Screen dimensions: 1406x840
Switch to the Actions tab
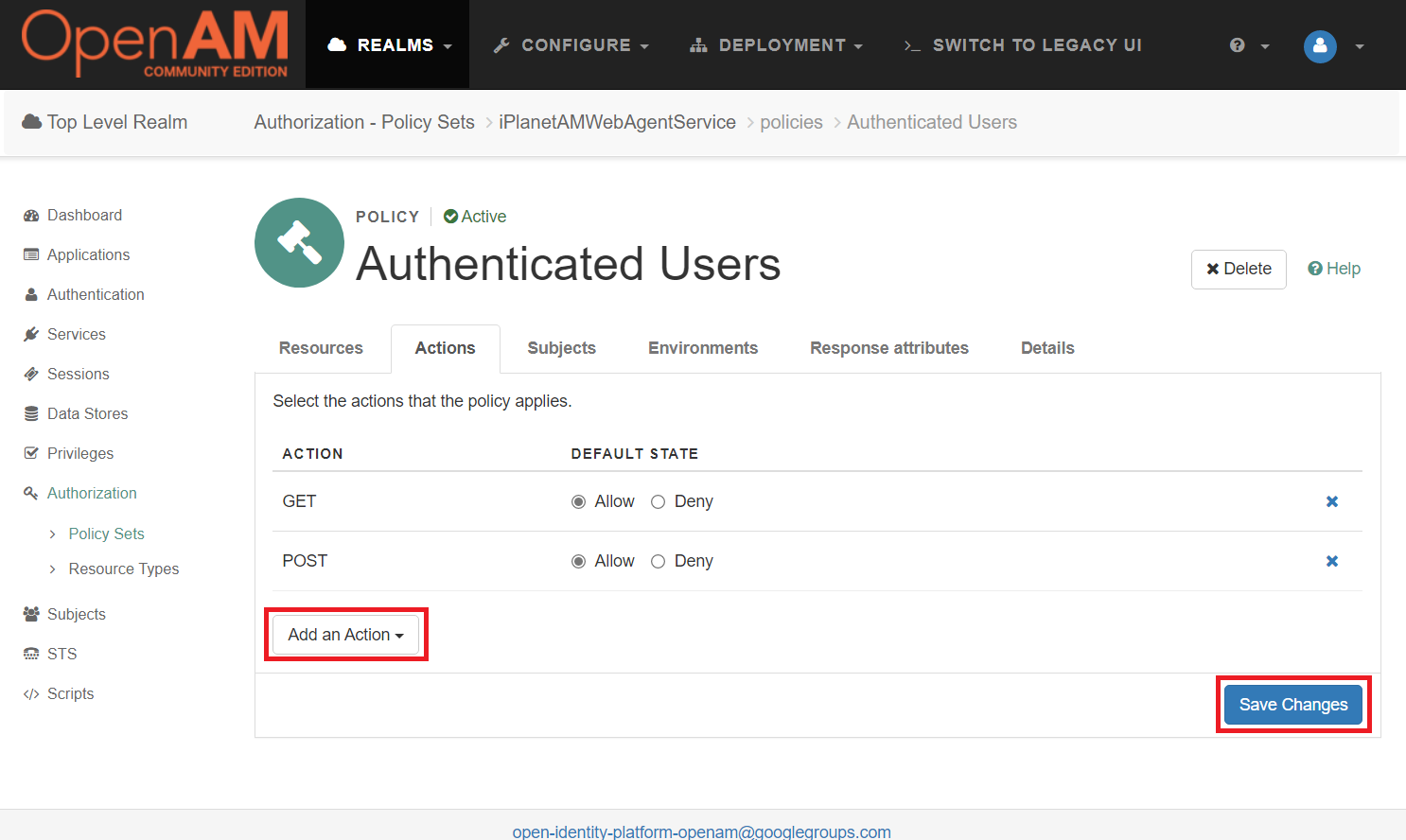coord(446,348)
